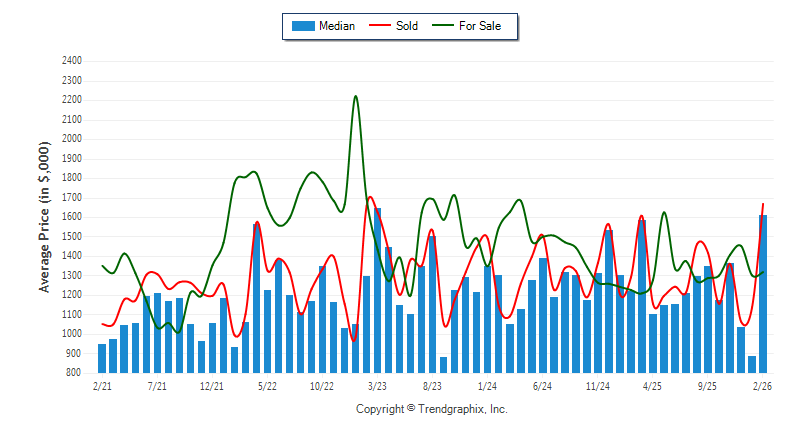Click the Copyright Trendgraphix, Inc. text
Viewport: 800px width, 434px height.
point(432,409)
